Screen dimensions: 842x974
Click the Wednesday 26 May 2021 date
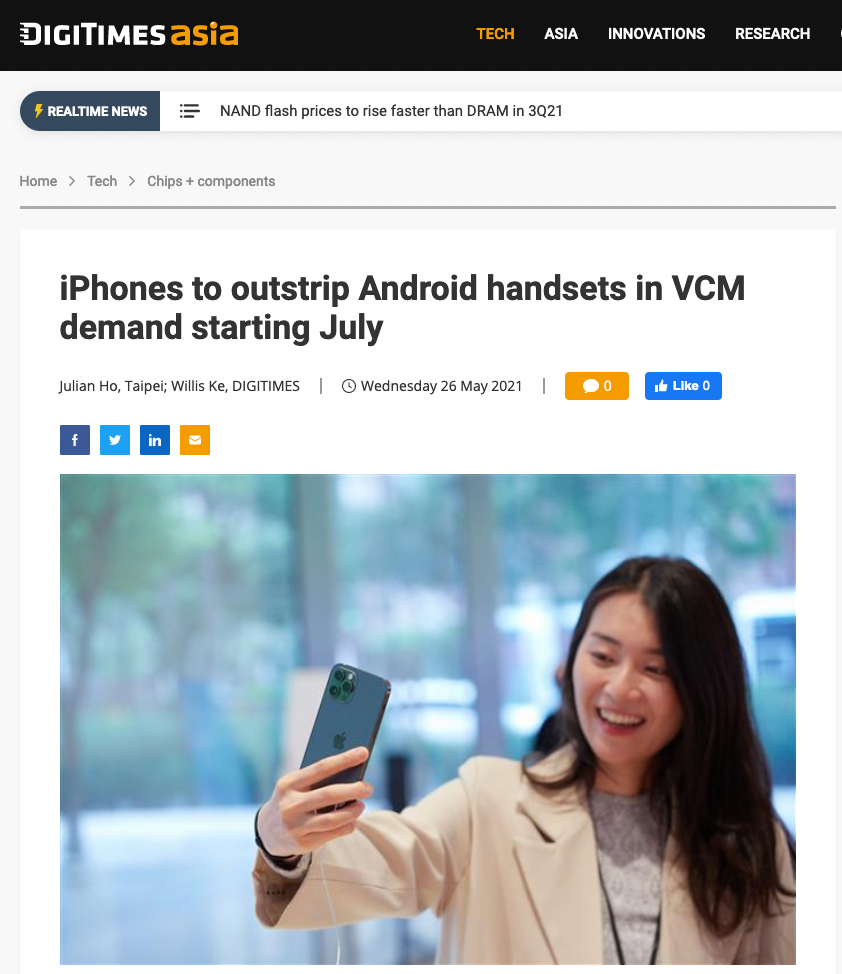click(x=441, y=386)
